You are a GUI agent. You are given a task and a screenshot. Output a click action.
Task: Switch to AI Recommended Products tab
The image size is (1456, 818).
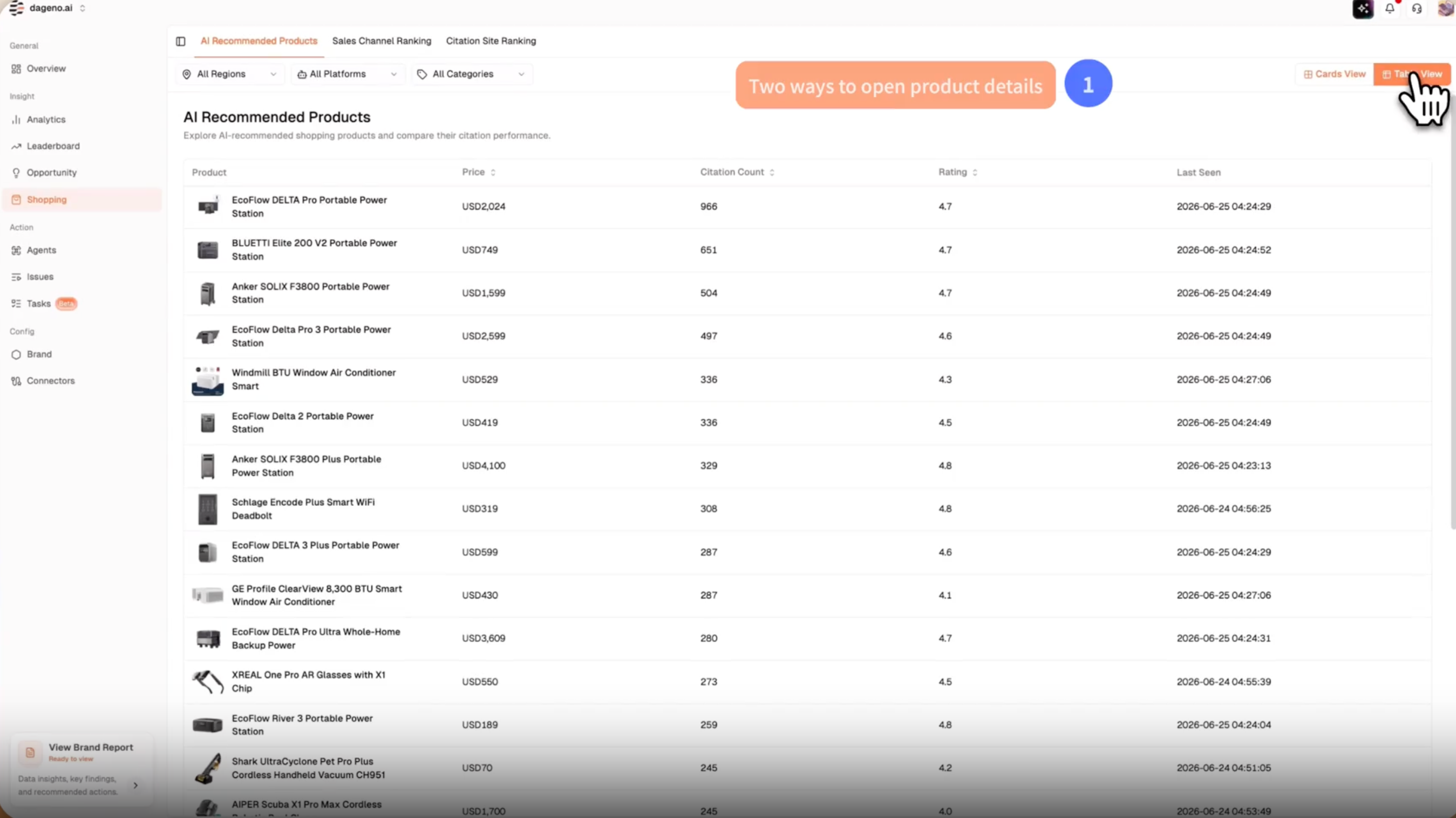click(x=259, y=41)
